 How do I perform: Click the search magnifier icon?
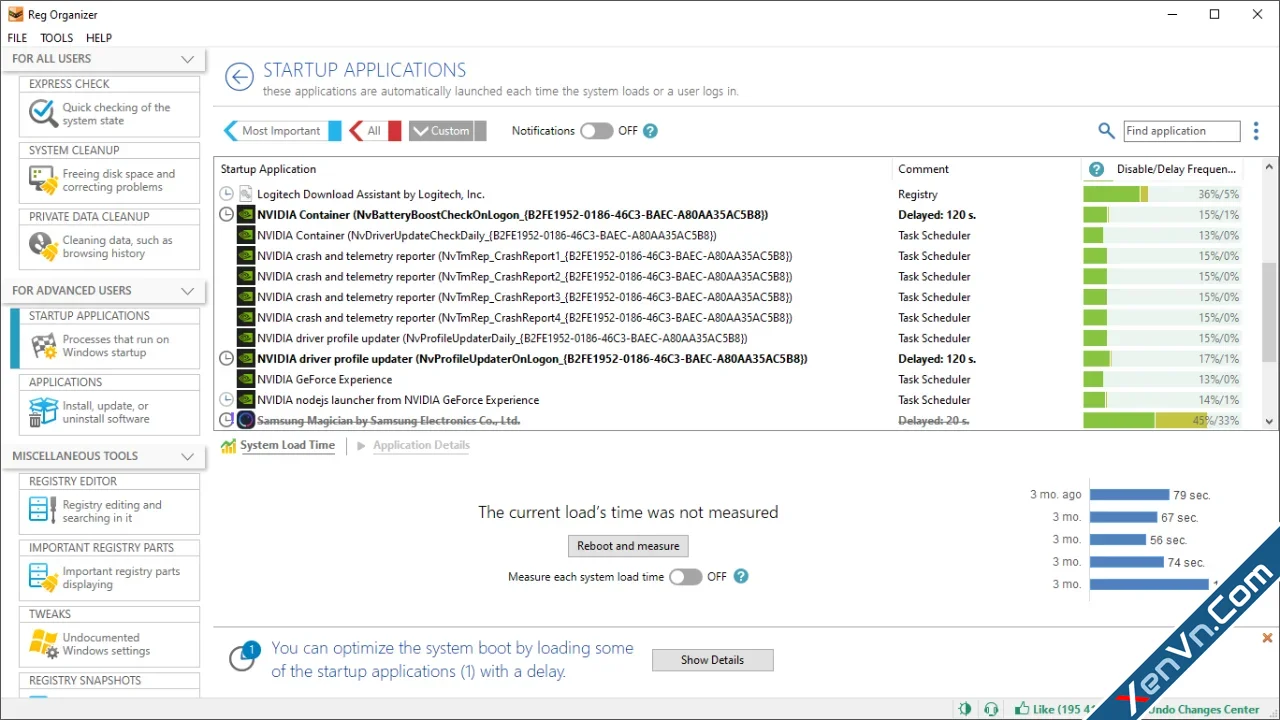[x=1106, y=131]
